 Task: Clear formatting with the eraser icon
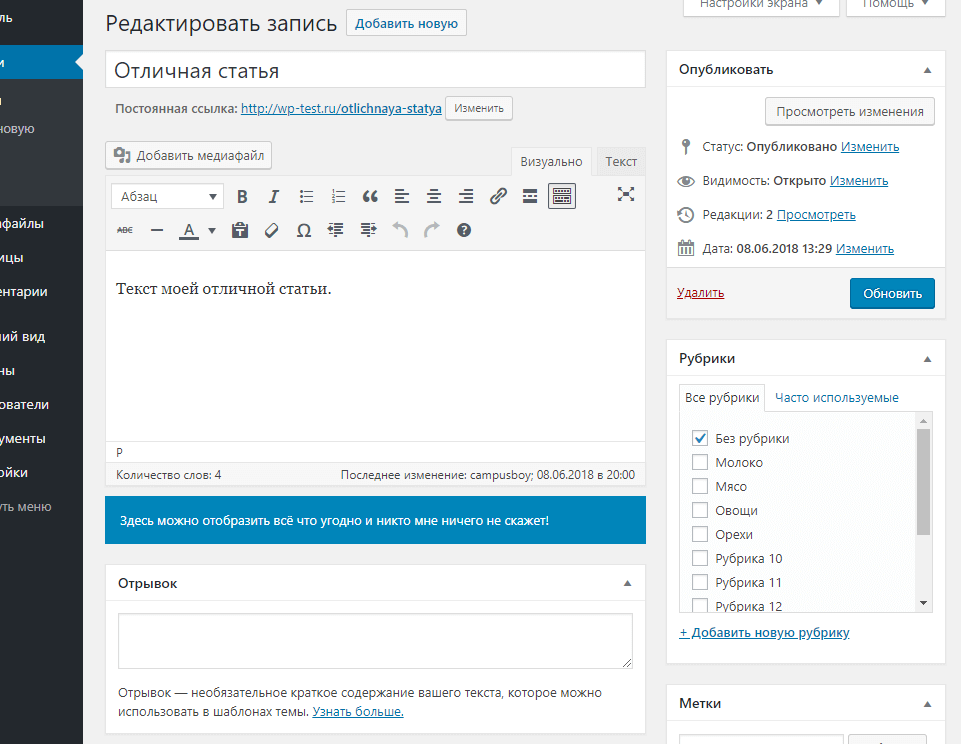click(272, 230)
